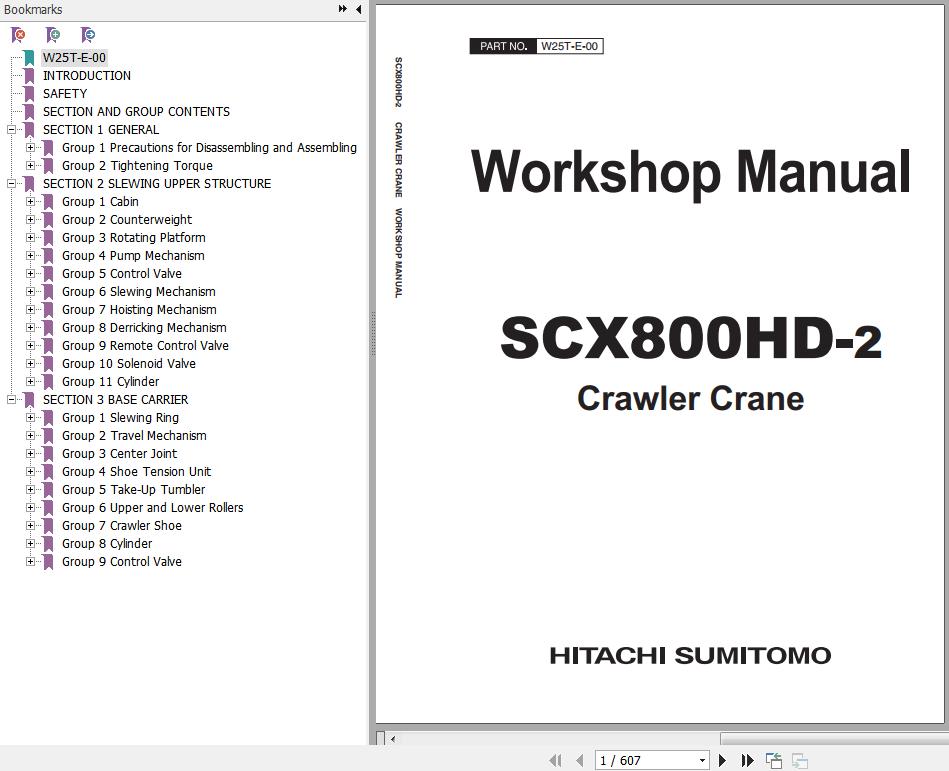
Task: Expand Group 1 Cabin node
Action: click(30, 202)
